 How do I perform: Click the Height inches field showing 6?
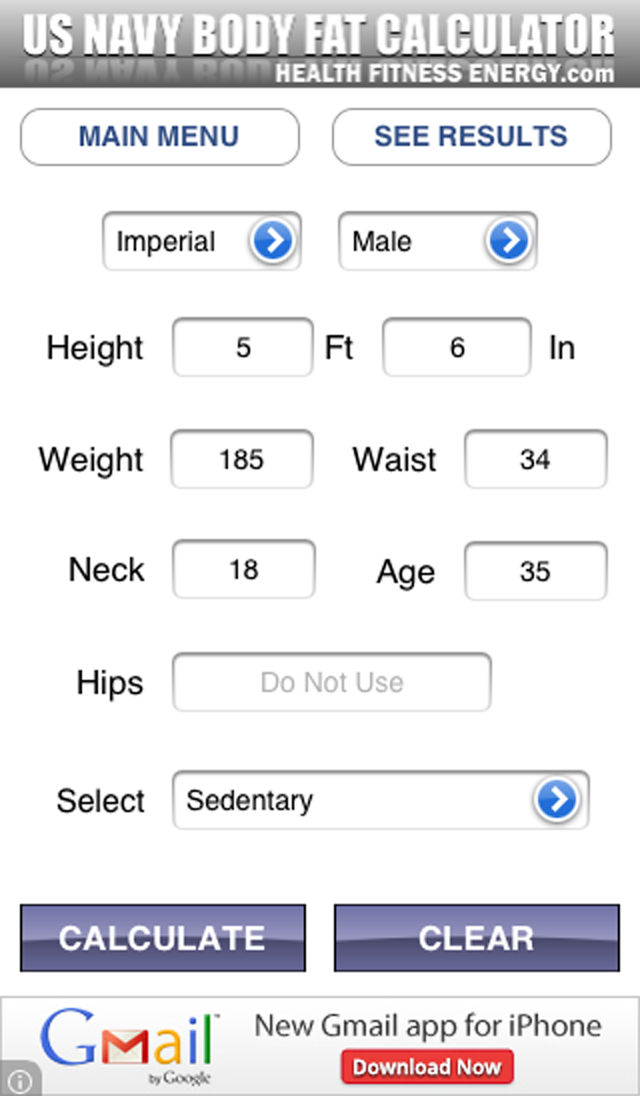tap(456, 347)
